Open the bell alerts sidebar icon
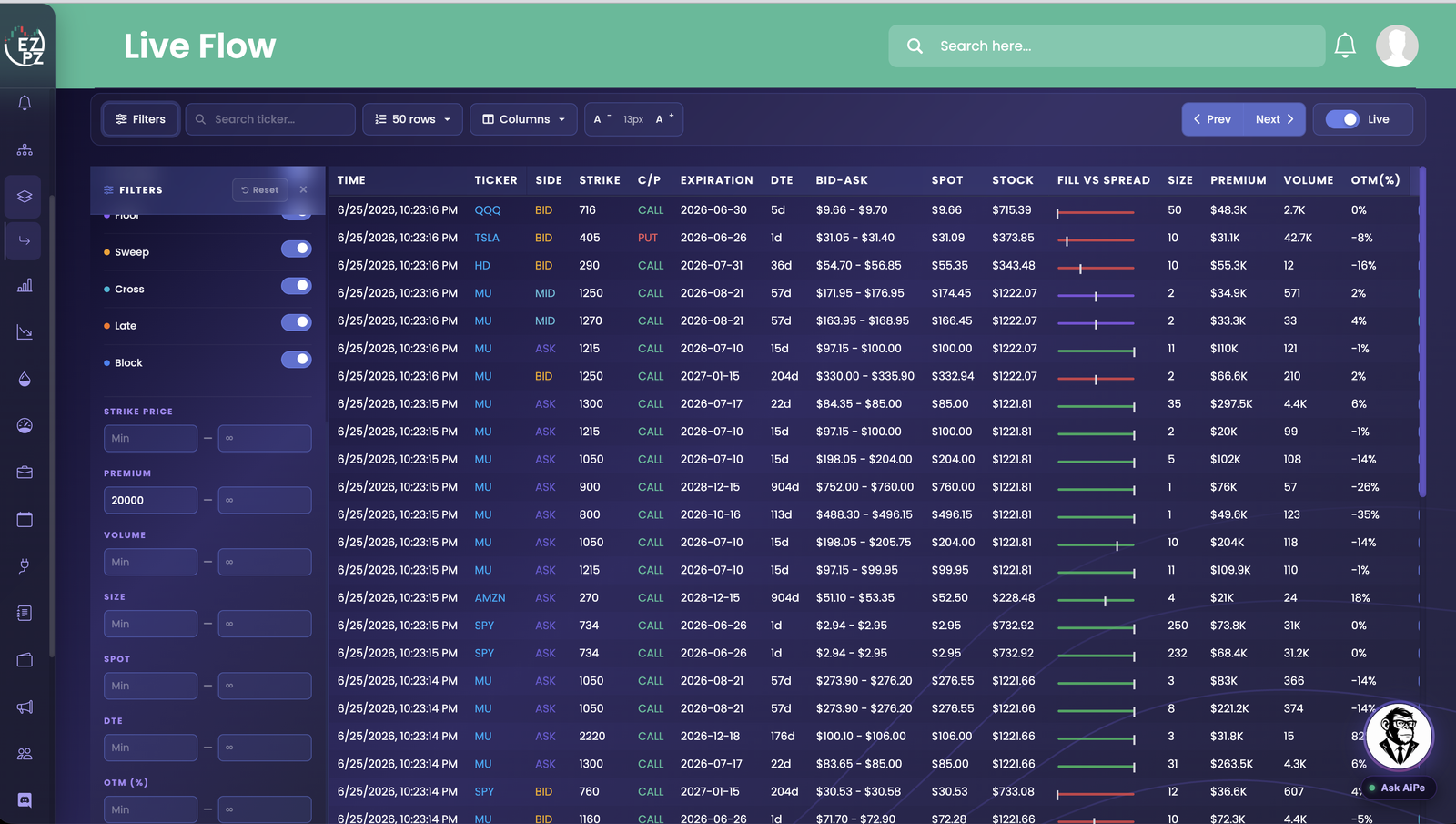1456x824 pixels. pyautogui.click(x=25, y=103)
